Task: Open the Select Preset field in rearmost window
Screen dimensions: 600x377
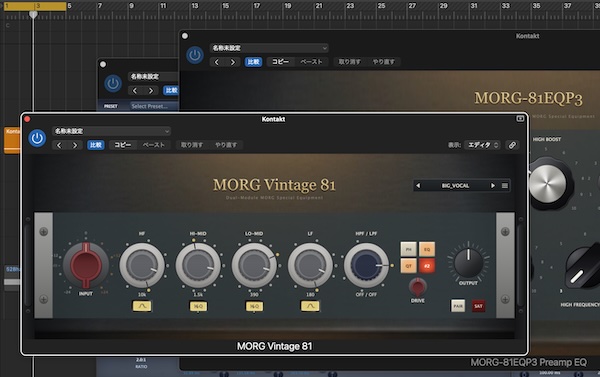Action: pyautogui.click(x=154, y=106)
